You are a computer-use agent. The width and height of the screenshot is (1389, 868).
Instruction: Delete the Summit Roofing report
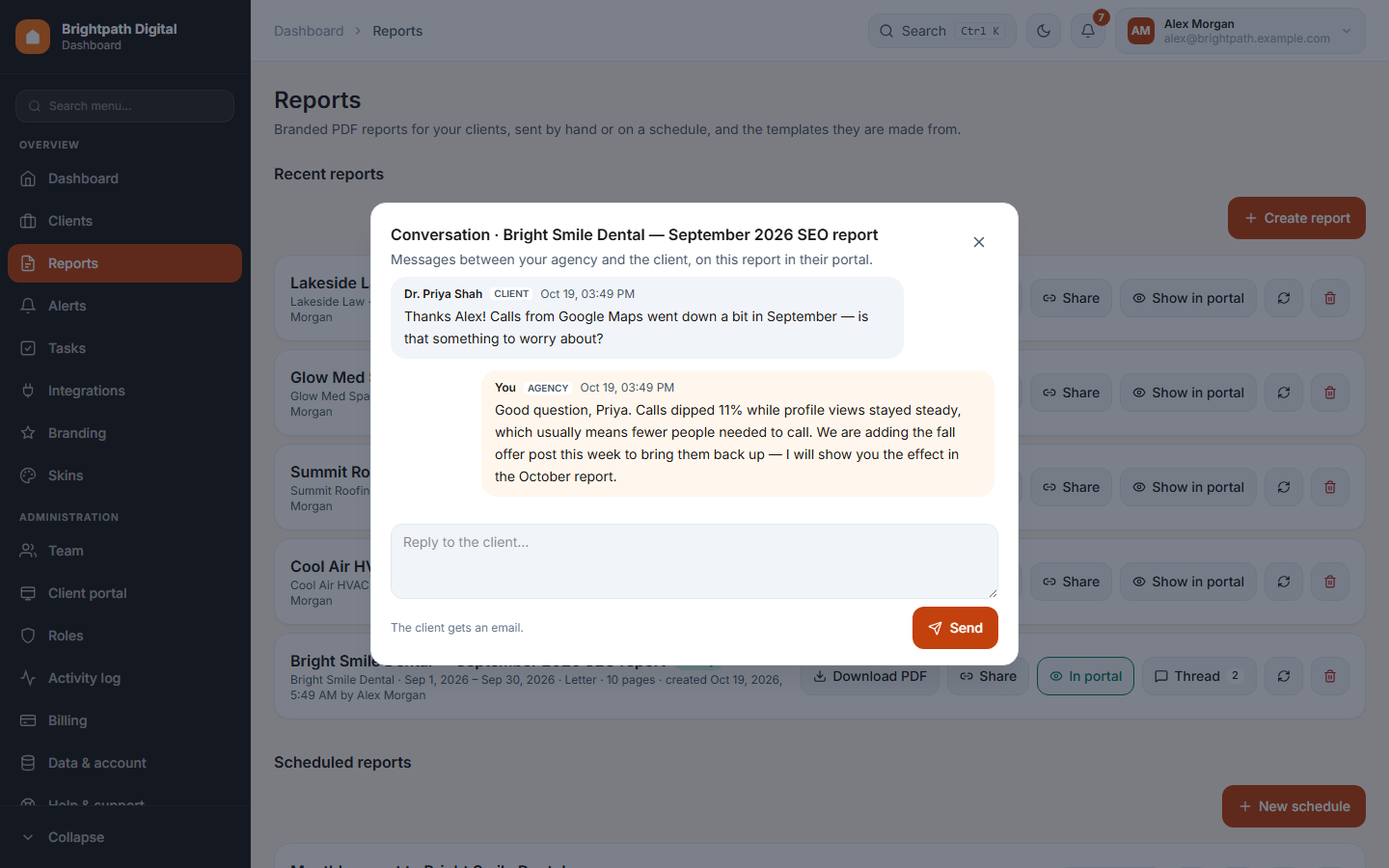1330,487
